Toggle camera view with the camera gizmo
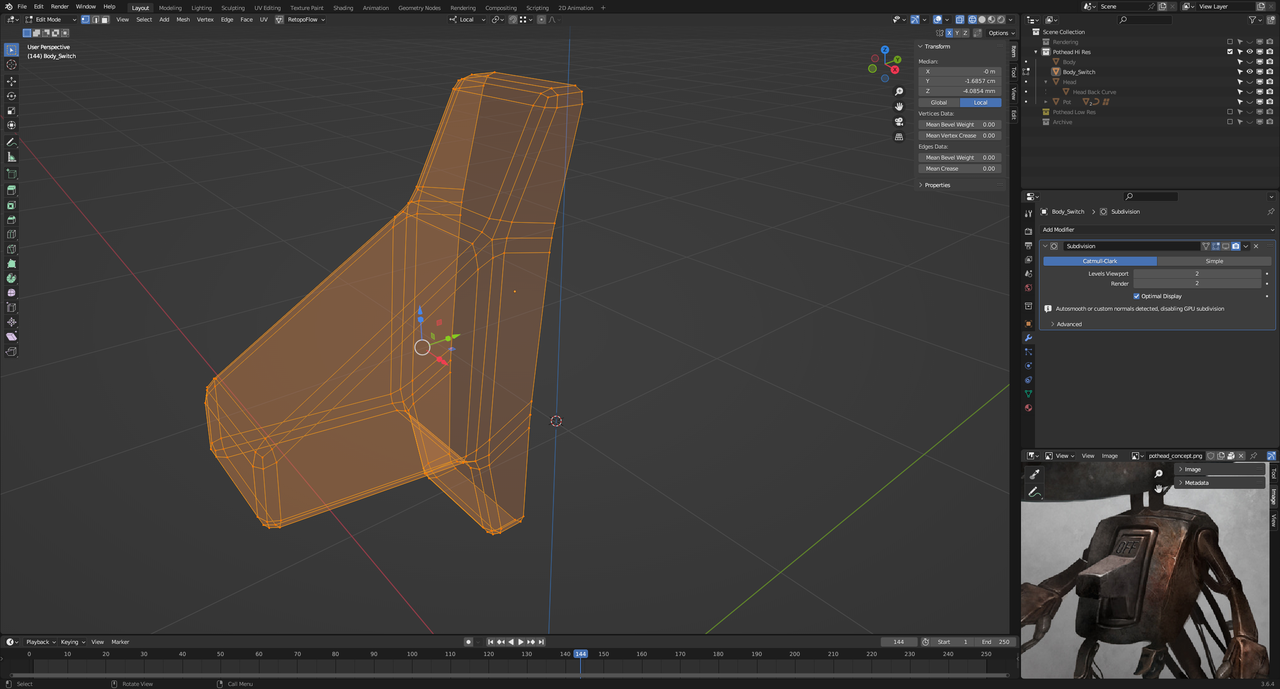This screenshot has width=1280, height=689. click(899, 121)
